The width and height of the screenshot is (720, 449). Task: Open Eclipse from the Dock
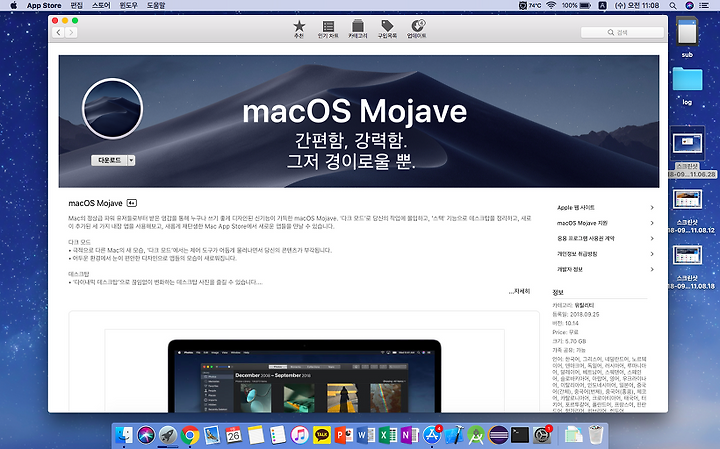pyautogui.click(x=498, y=435)
